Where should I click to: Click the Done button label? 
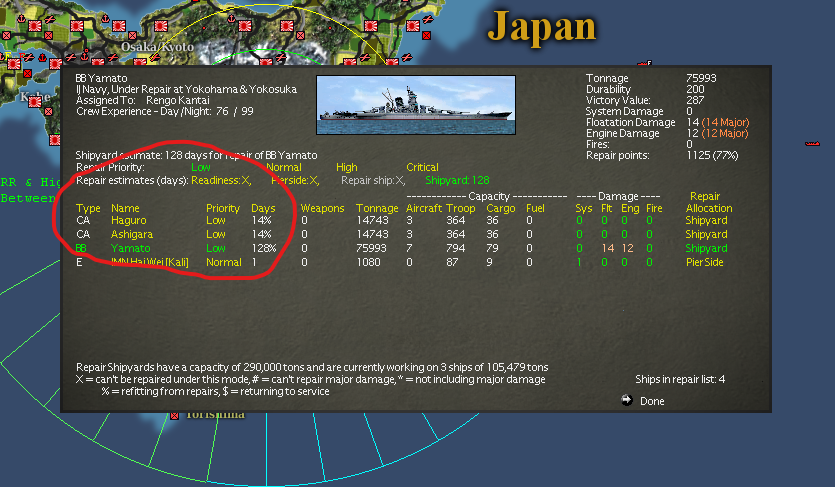pyautogui.click(x=652, y=401)
